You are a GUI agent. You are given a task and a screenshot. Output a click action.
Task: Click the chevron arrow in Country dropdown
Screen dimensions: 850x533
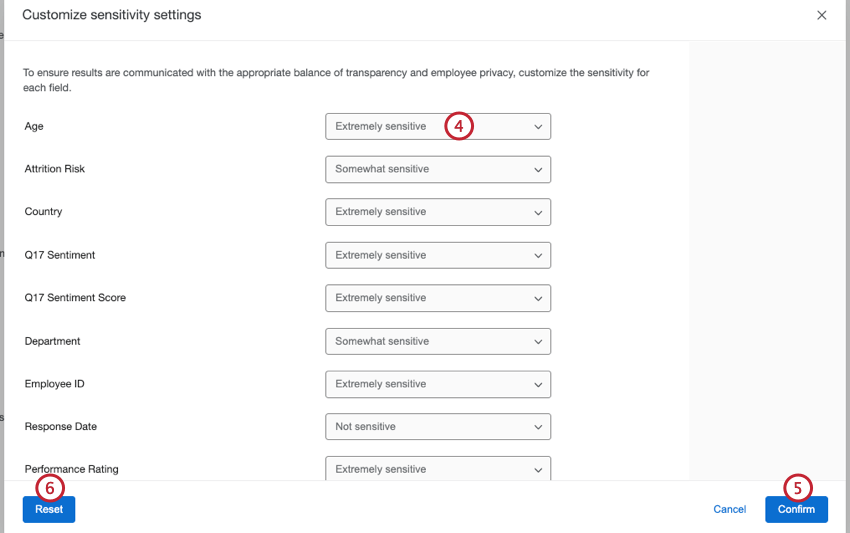538,213
